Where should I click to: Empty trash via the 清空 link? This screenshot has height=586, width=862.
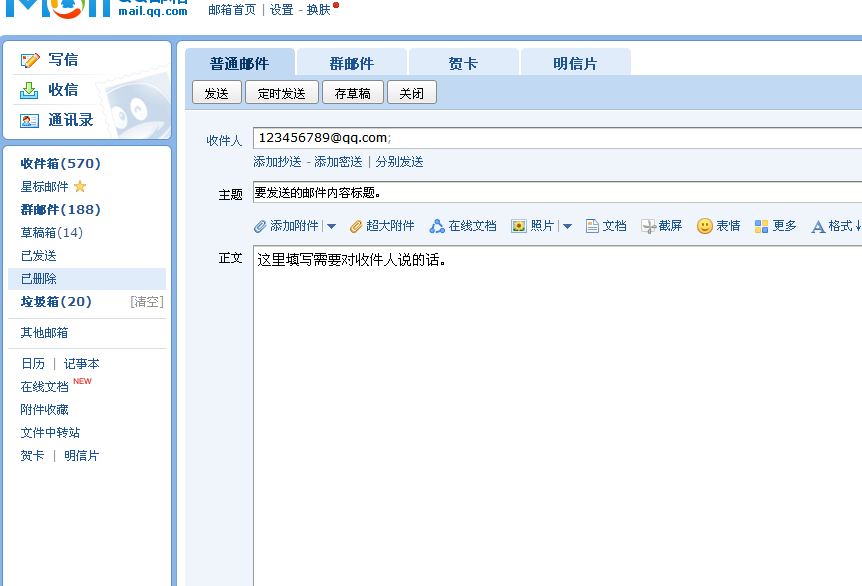tap(146, 302)
